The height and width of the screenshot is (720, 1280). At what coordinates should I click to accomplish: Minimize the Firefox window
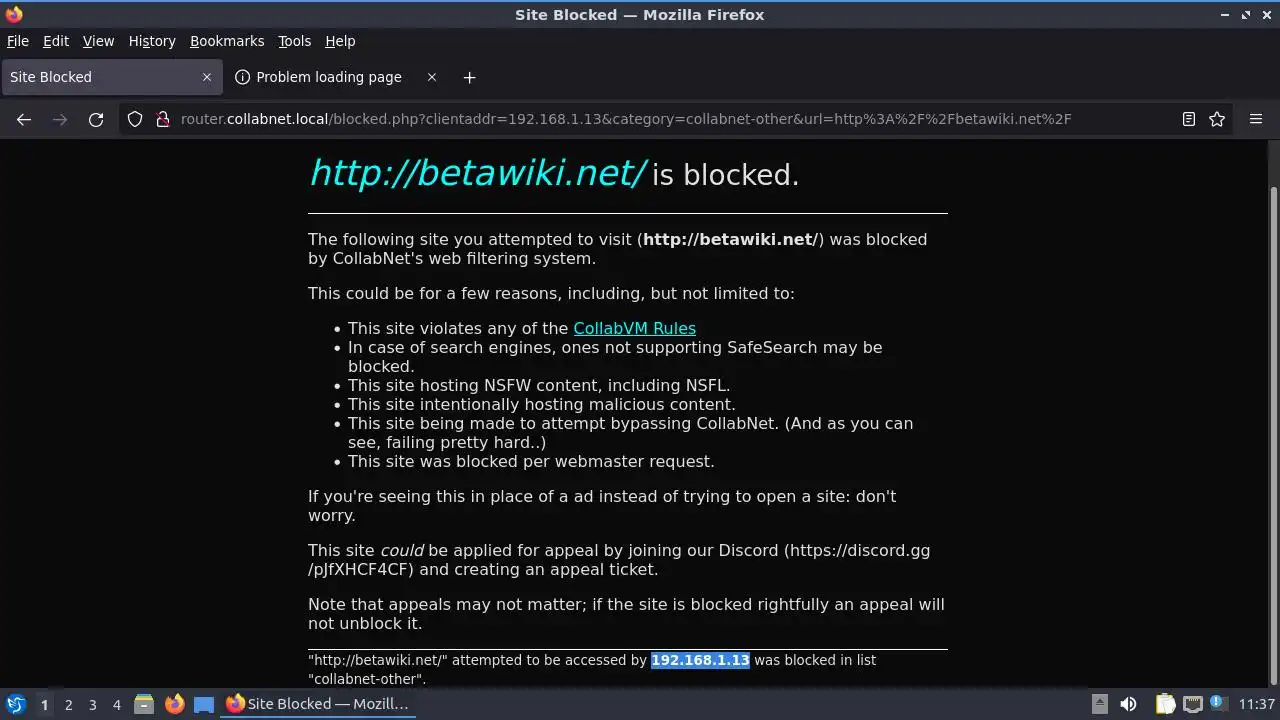point(1225,14)
